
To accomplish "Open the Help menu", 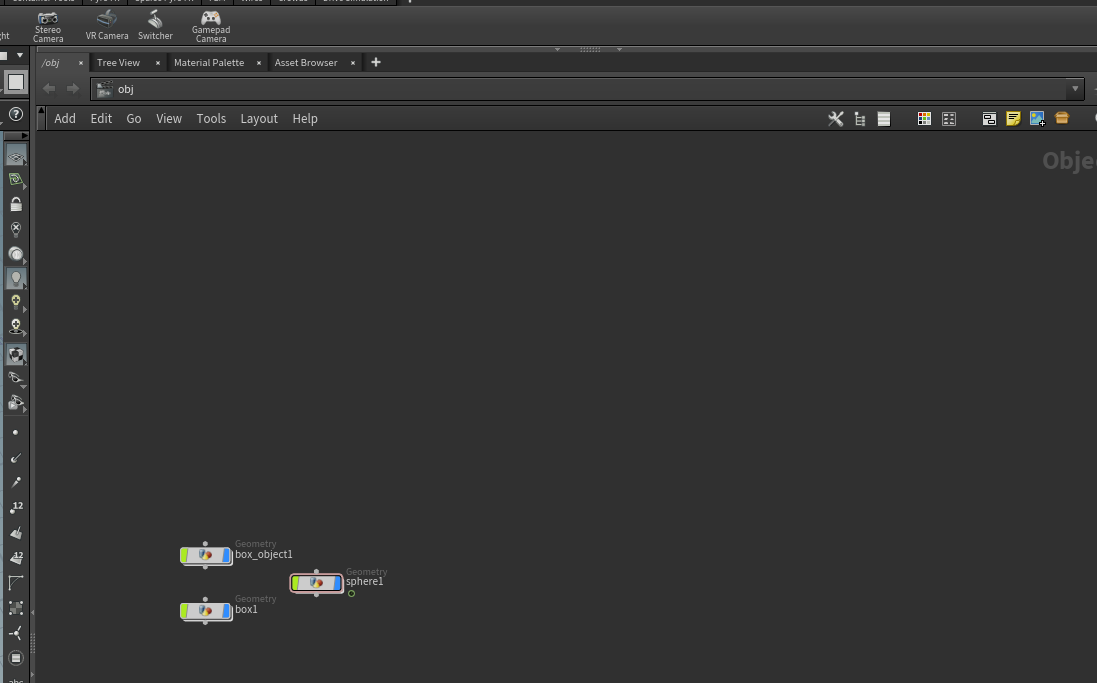I will point(305,119).
